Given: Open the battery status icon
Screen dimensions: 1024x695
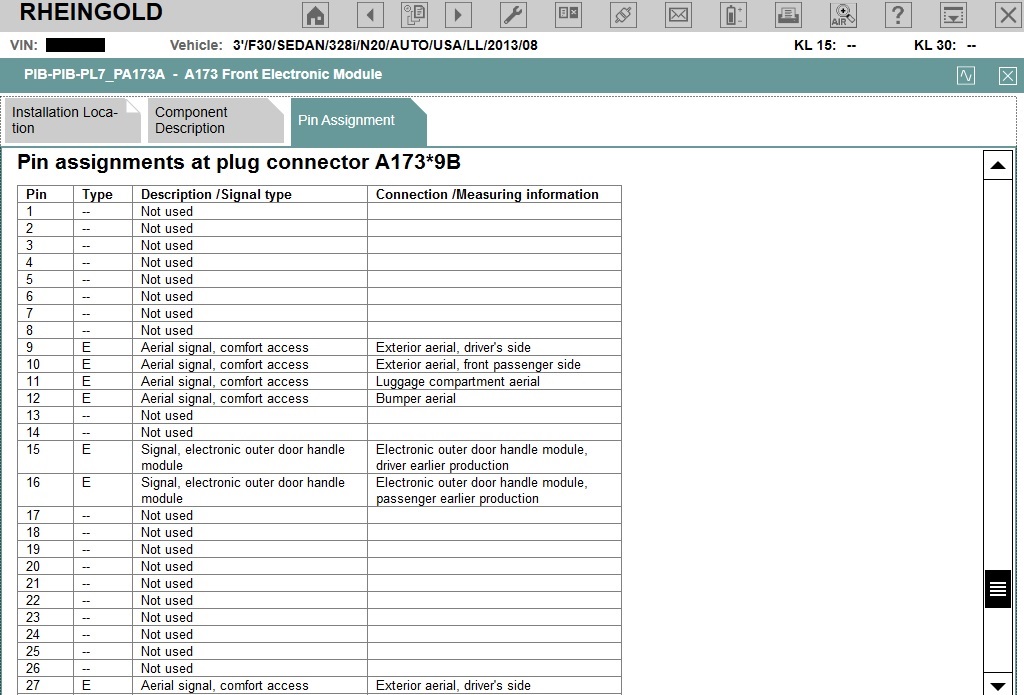Looking at the screenshot, I should (733, 14).
